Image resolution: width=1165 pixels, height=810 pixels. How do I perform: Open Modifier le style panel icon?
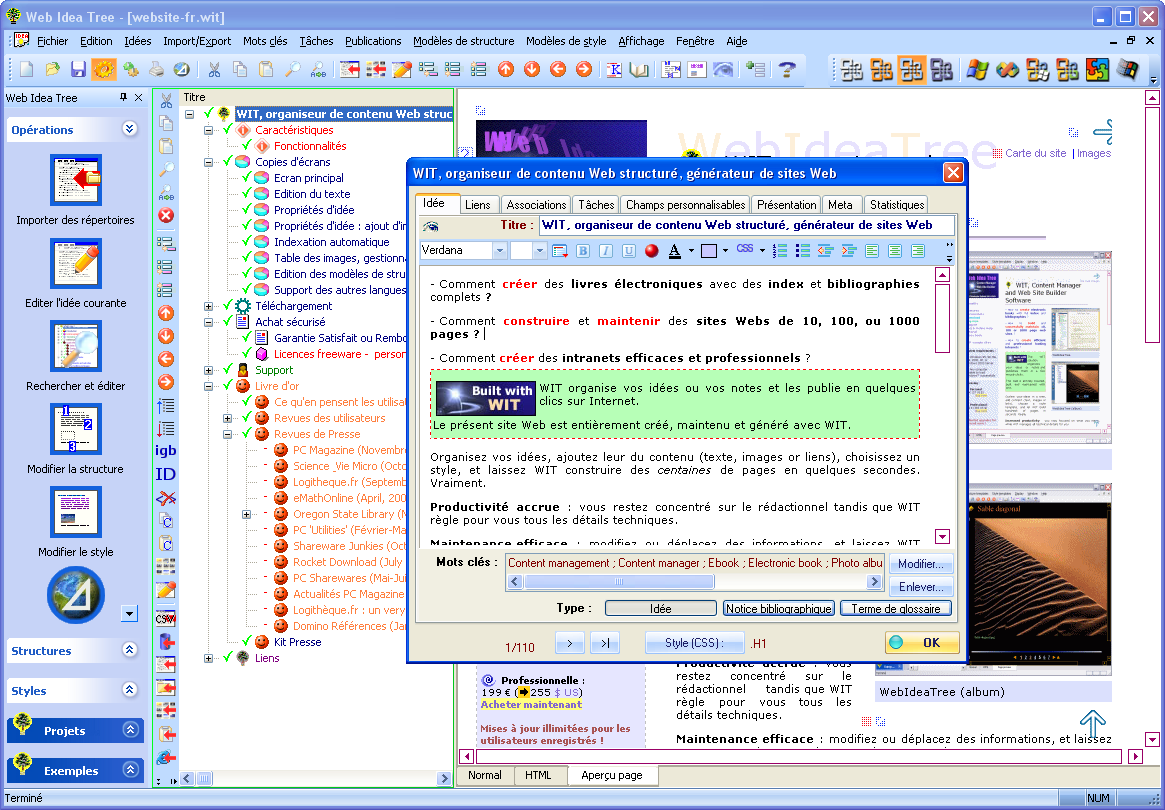[x=74, y=511]
